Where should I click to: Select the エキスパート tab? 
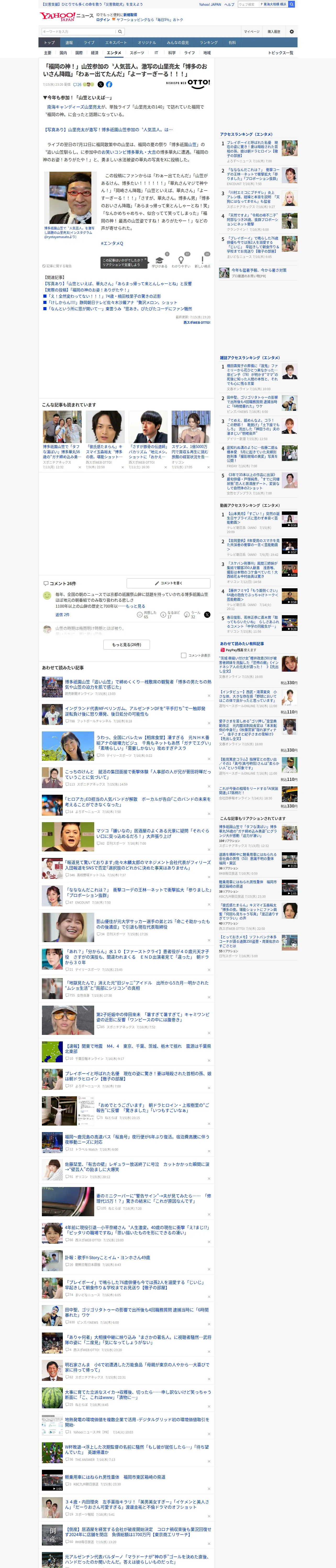[x=116, y=43]
